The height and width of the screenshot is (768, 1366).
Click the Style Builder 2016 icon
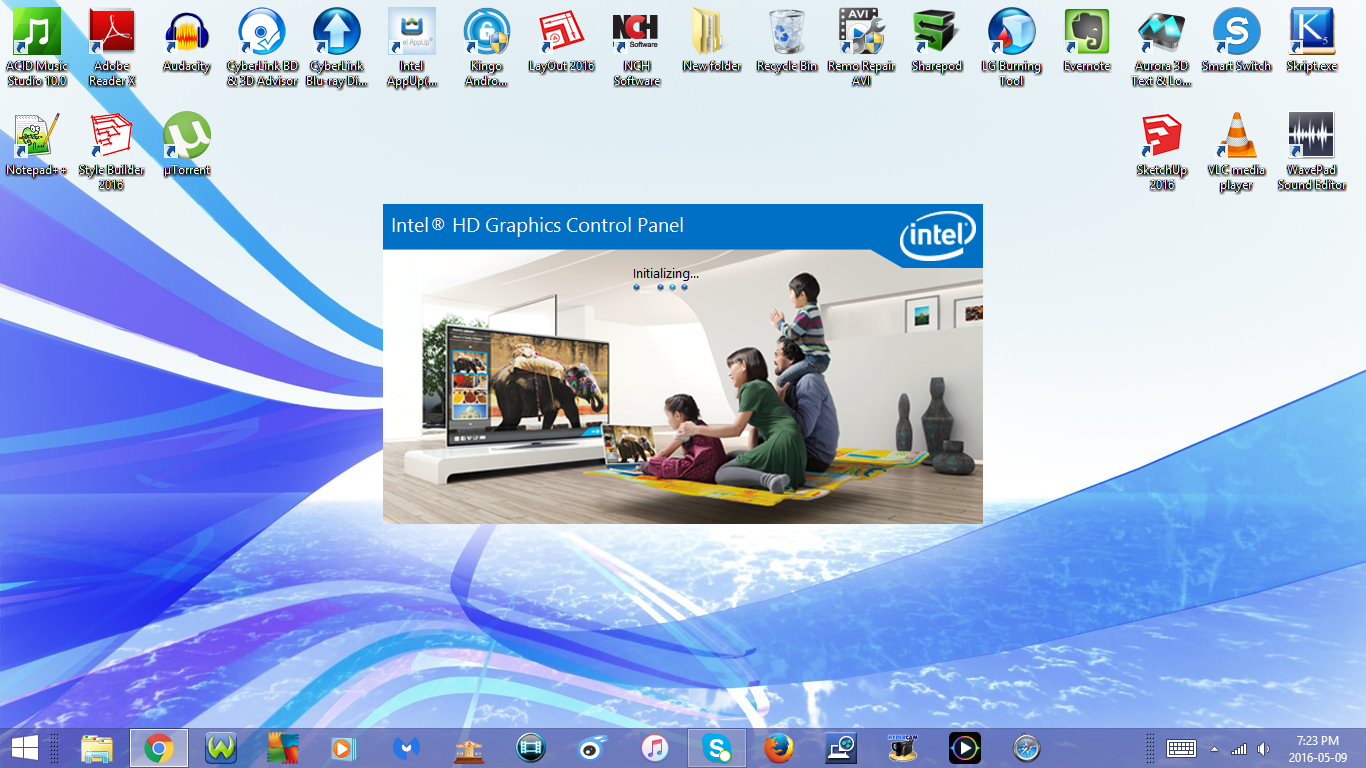[x=112, y=151]
